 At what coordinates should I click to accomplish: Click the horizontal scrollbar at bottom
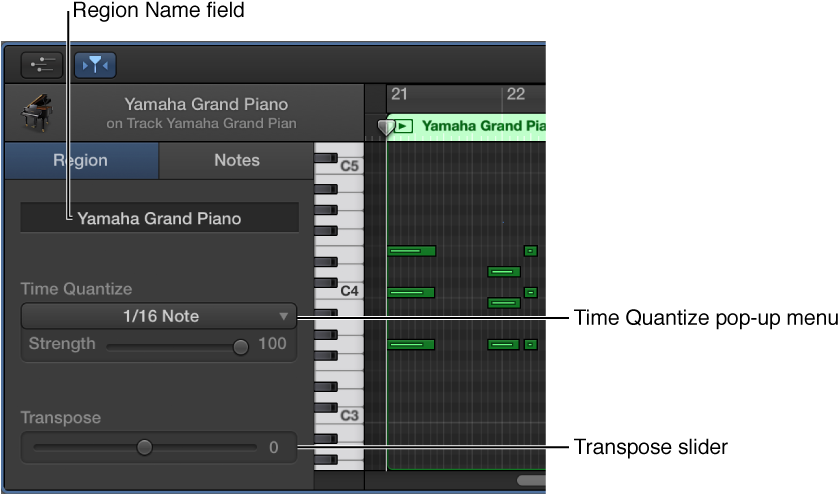(x=530, y=481)
